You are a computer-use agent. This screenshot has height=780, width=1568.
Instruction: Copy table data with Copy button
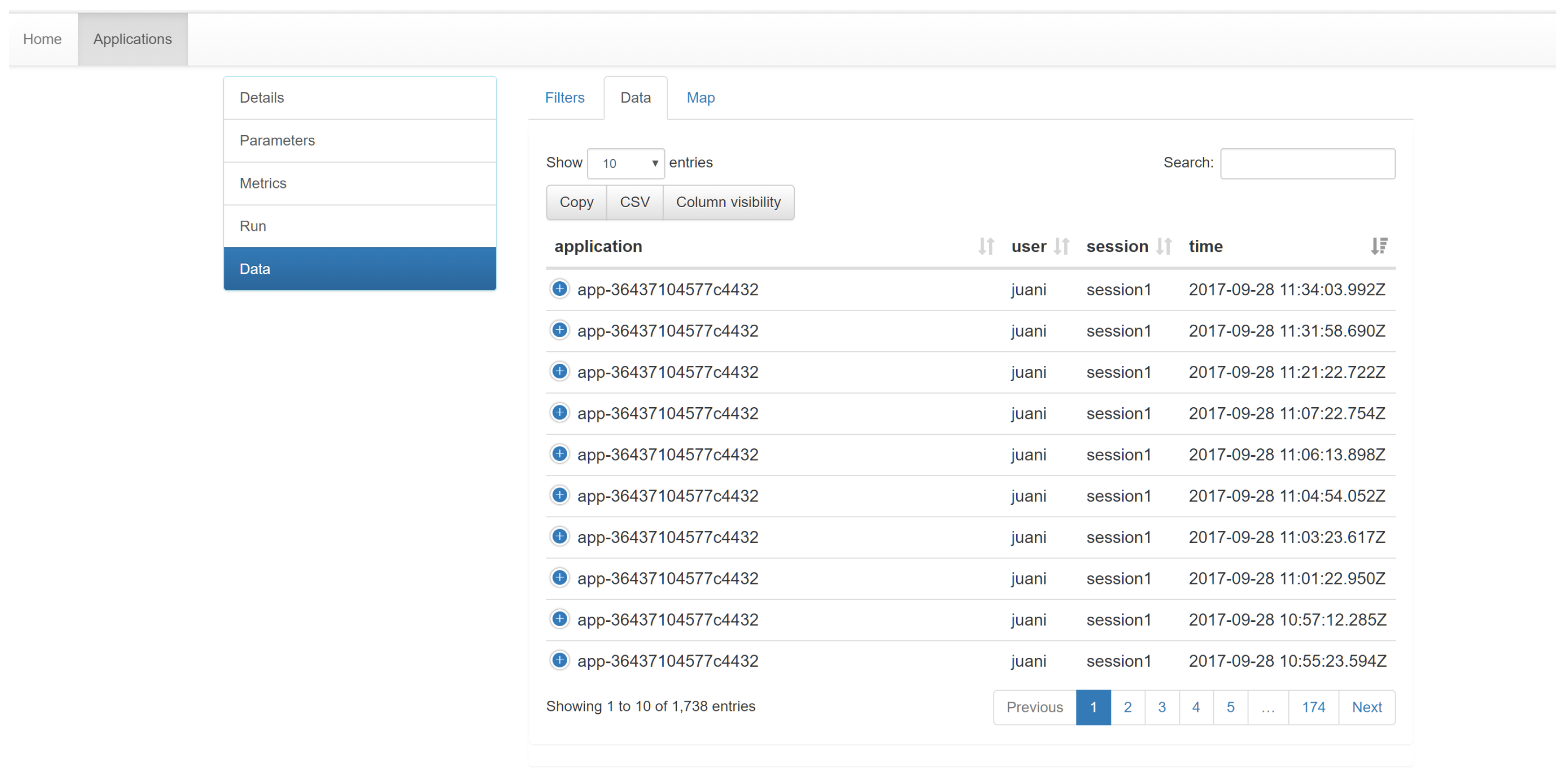click(576, 202)
